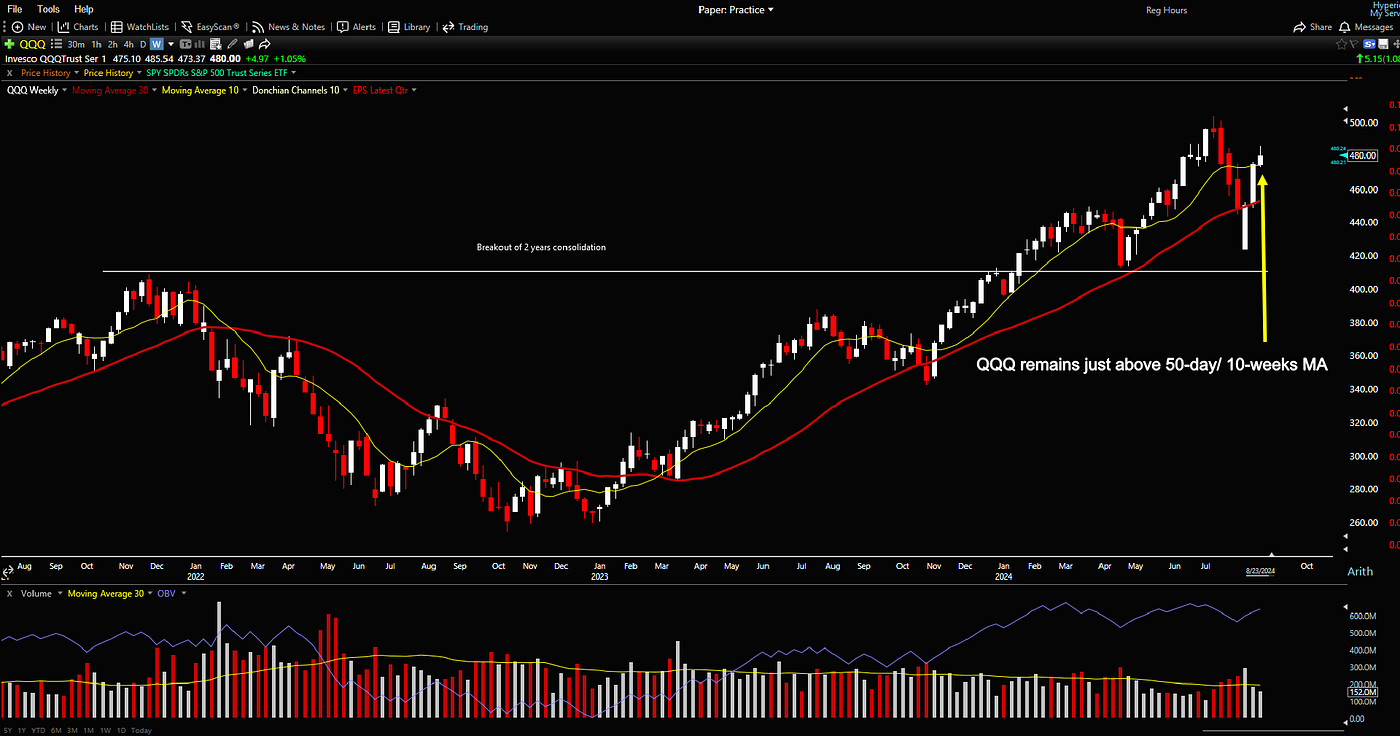Screen dimensions: 1400x736
Task: Switch to the 4h time frame
Action: (129, 44)
